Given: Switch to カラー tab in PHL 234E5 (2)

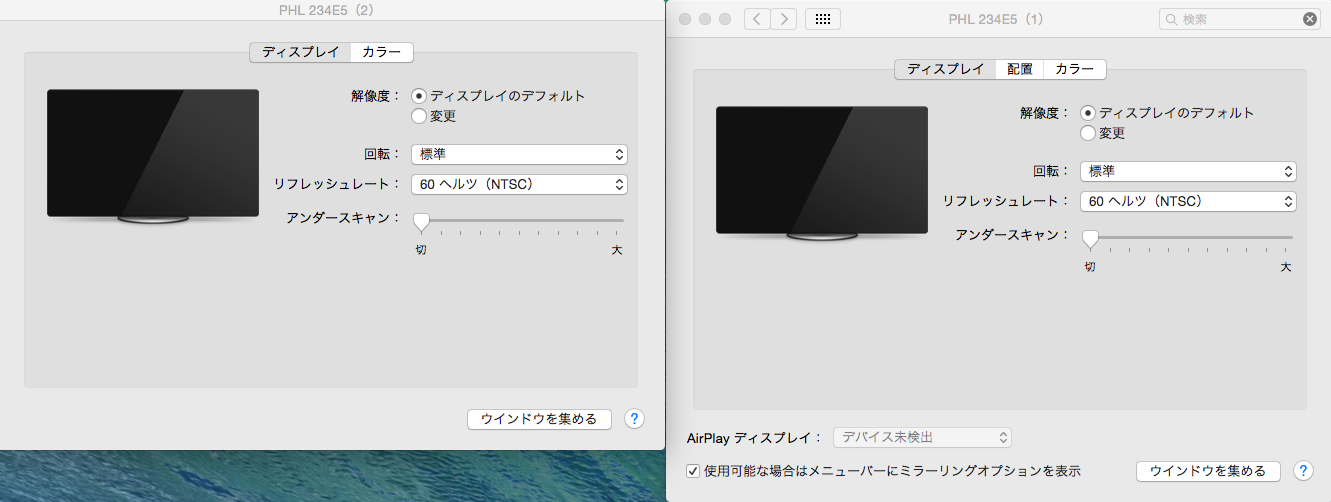Looking at the screenshot, I should click(x=382, y=52).
